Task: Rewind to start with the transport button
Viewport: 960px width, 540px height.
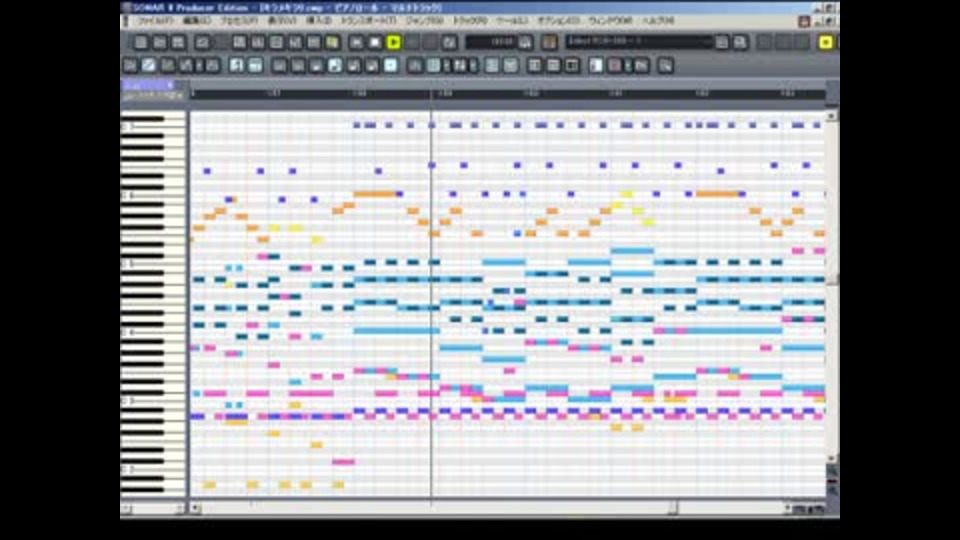Action: click(356, 42)
